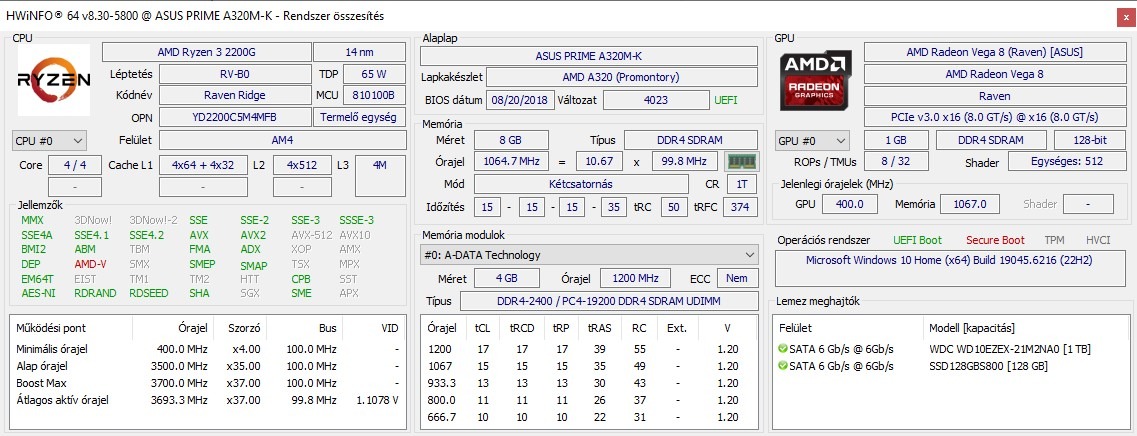
Task: Select the Átlagos aktív órajel row
Action: pos(207,399)
